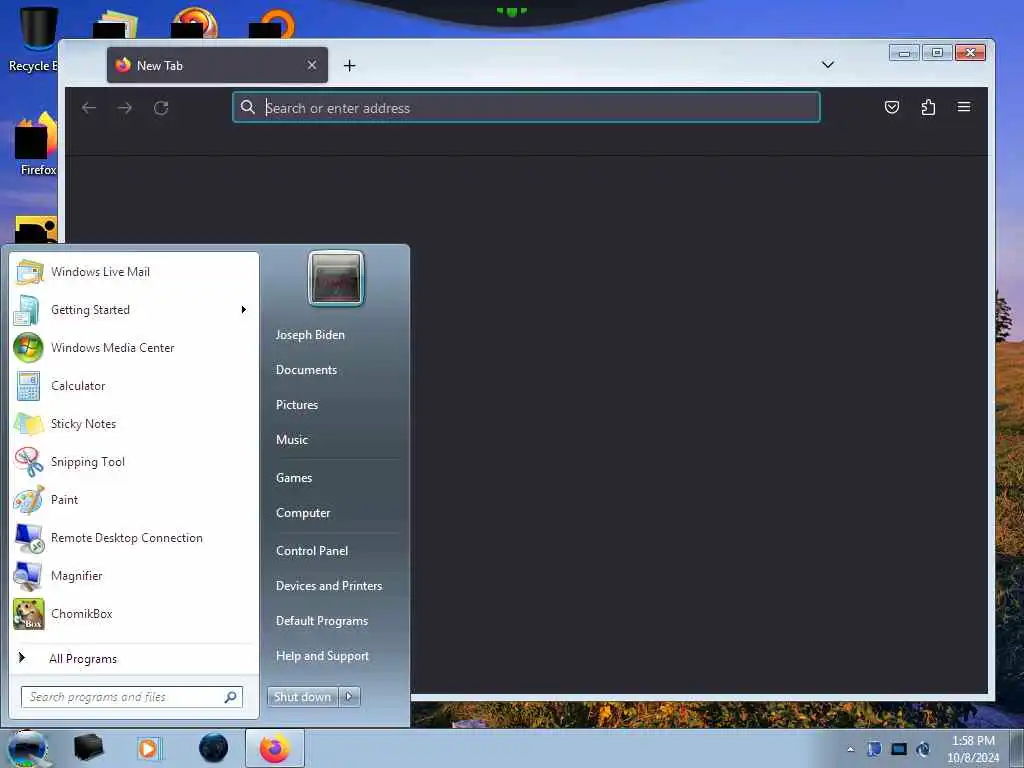Image resolution: width=1024 pixels, height=768 pixels.
Task: Click the Firefox back arrow
Action: (89, 108)
